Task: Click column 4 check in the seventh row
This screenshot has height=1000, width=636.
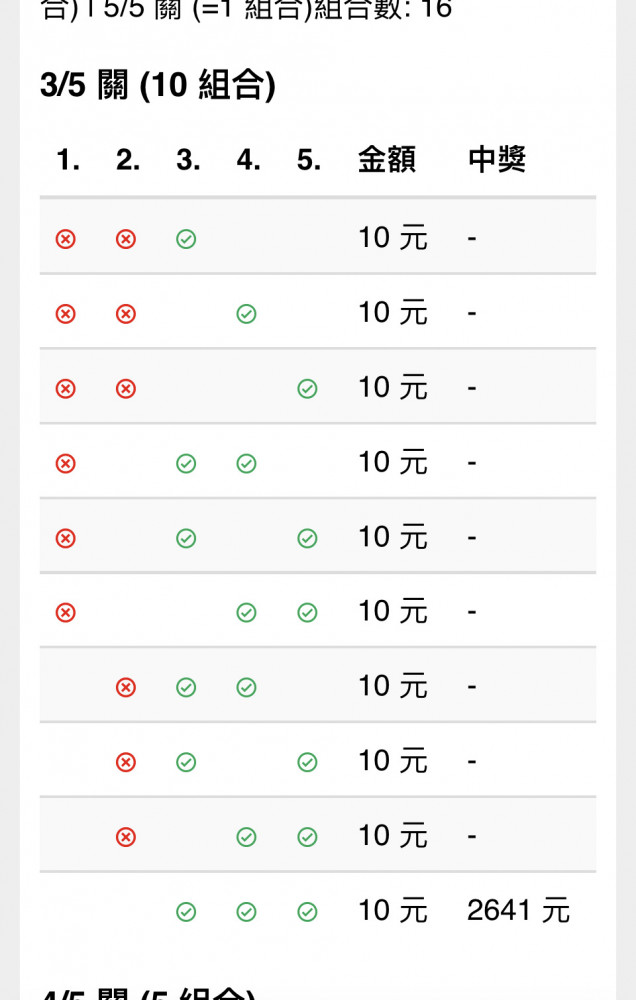Action: coord(246,688)
